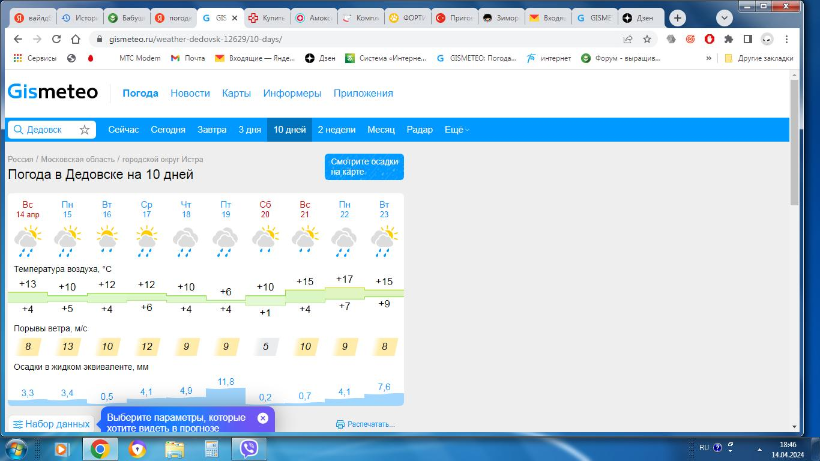The height and width of the screenshot is (461, 820).
Task: Open the МТС Modem bookmark
Action: click(140, 58)
